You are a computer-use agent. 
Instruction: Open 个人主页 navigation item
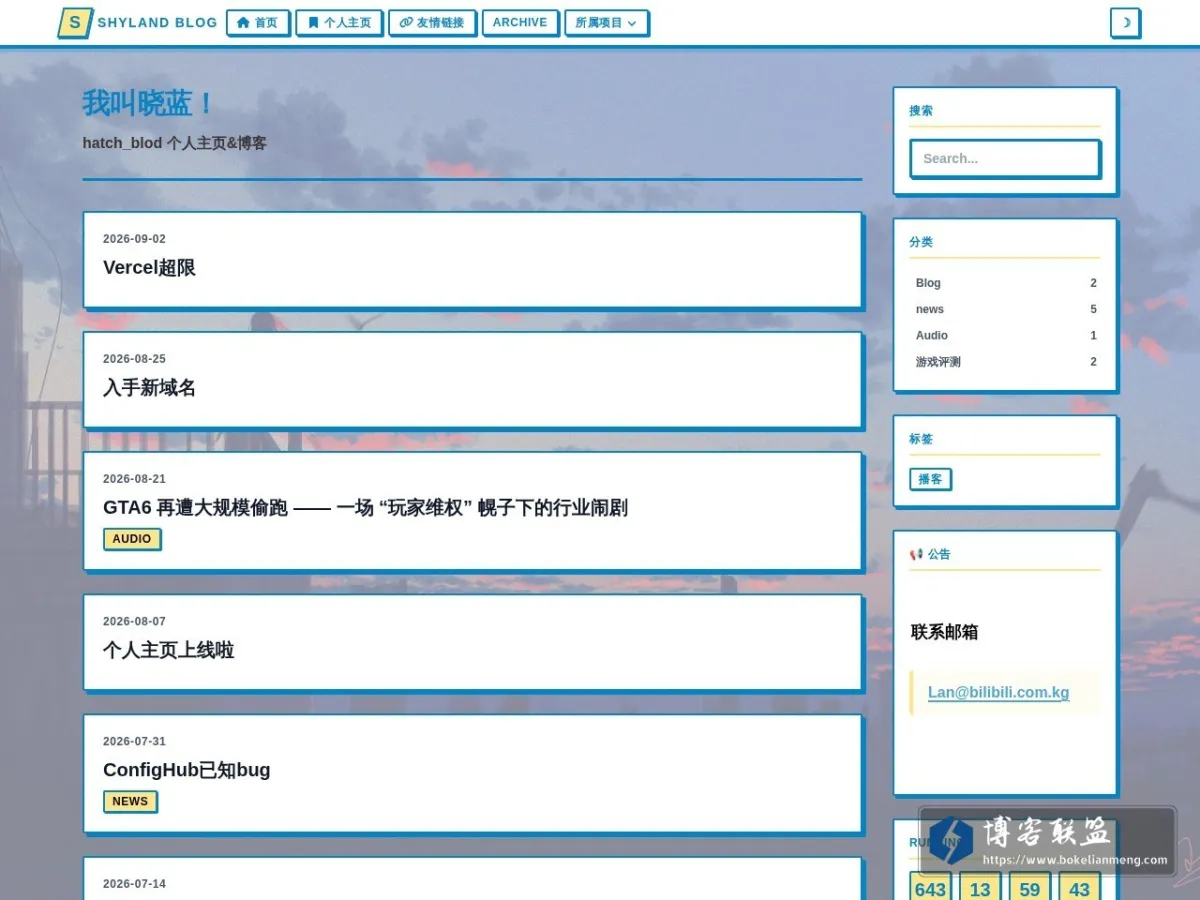(x=339, y=23)
